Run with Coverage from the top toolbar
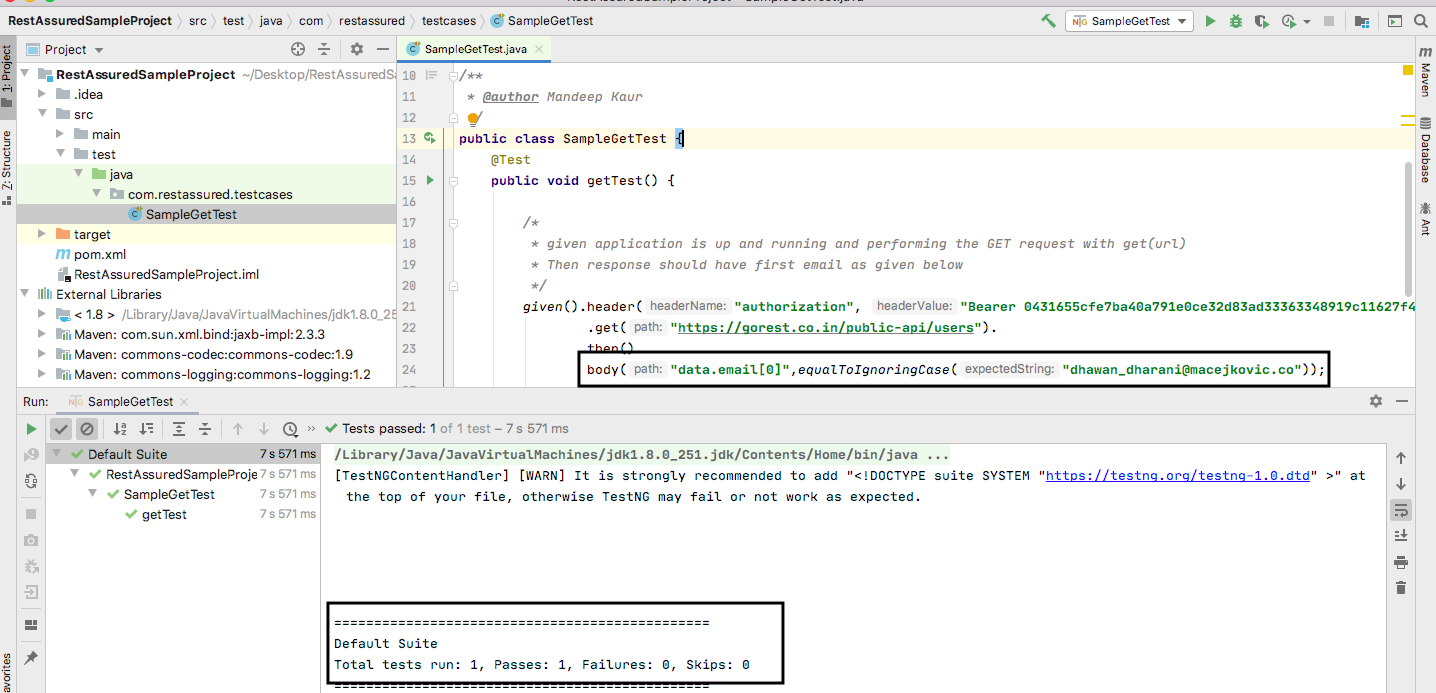The image size is (1436, 693). point(1262,21)
